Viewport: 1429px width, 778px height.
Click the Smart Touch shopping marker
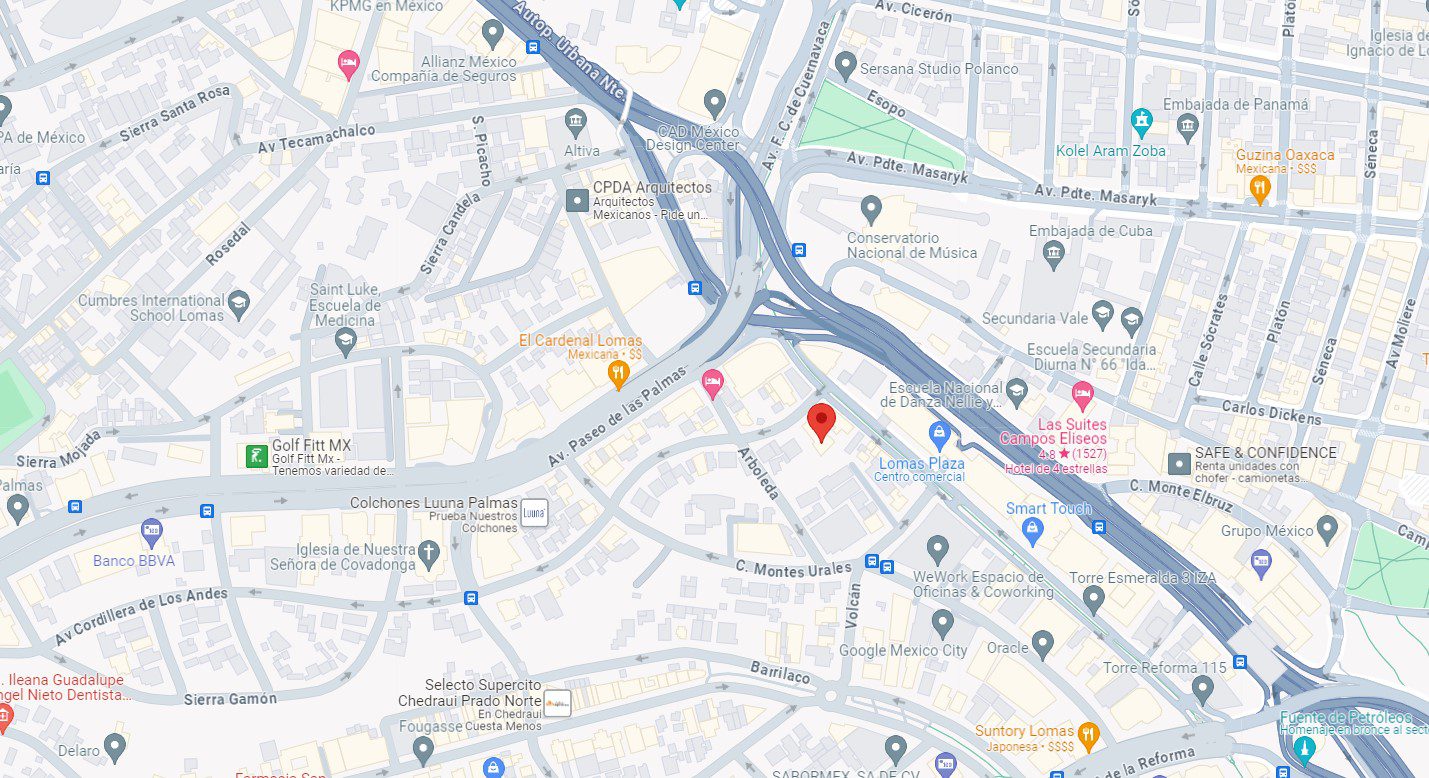pos(1034,533)
